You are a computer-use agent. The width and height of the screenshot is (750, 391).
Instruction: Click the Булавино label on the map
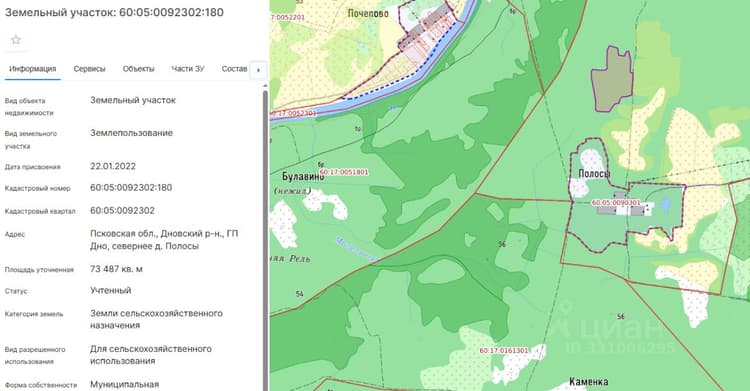pos(303,177)
